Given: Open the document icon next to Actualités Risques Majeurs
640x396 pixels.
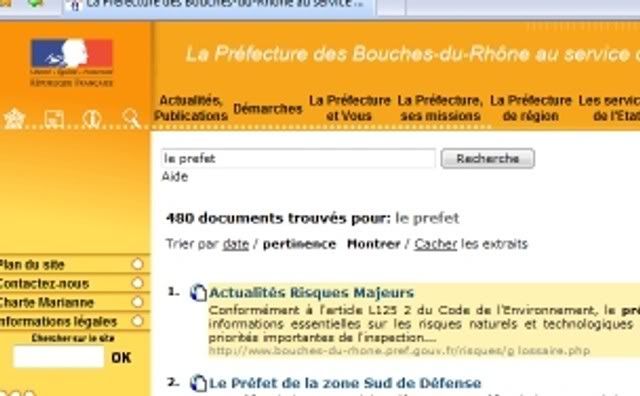Looking at the screenshot, I should coord(198,293).
